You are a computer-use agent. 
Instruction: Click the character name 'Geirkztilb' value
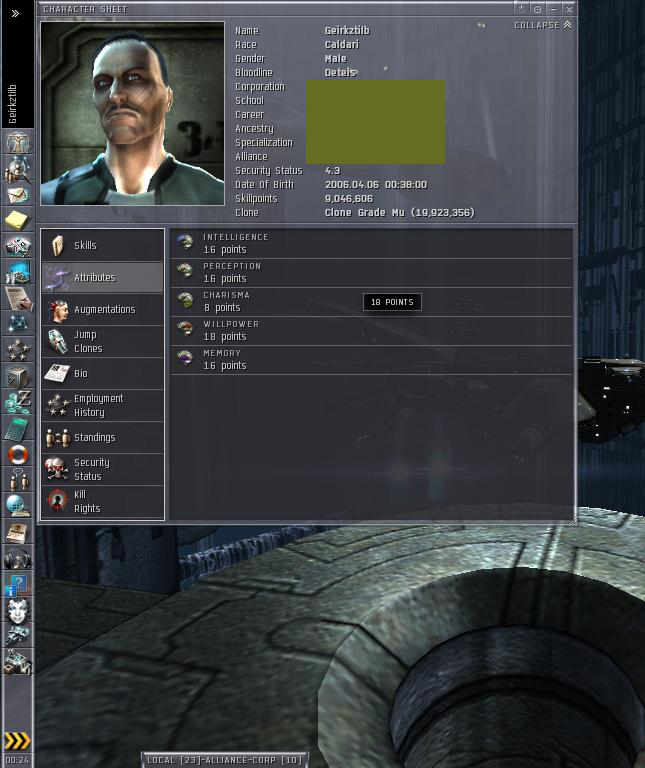pyautogui.click(x=347, y=30)
